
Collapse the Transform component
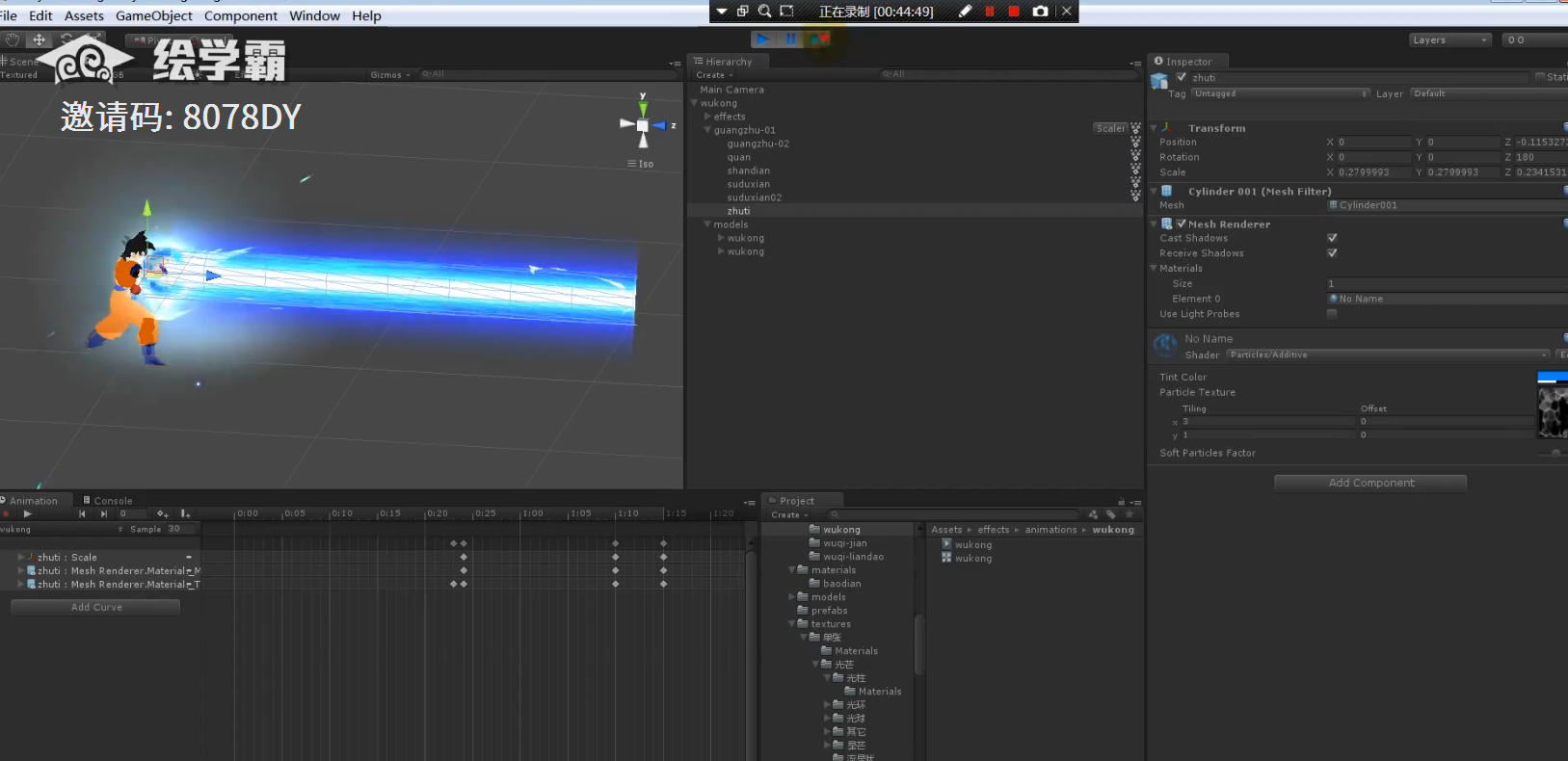[x=1154, y=128]
